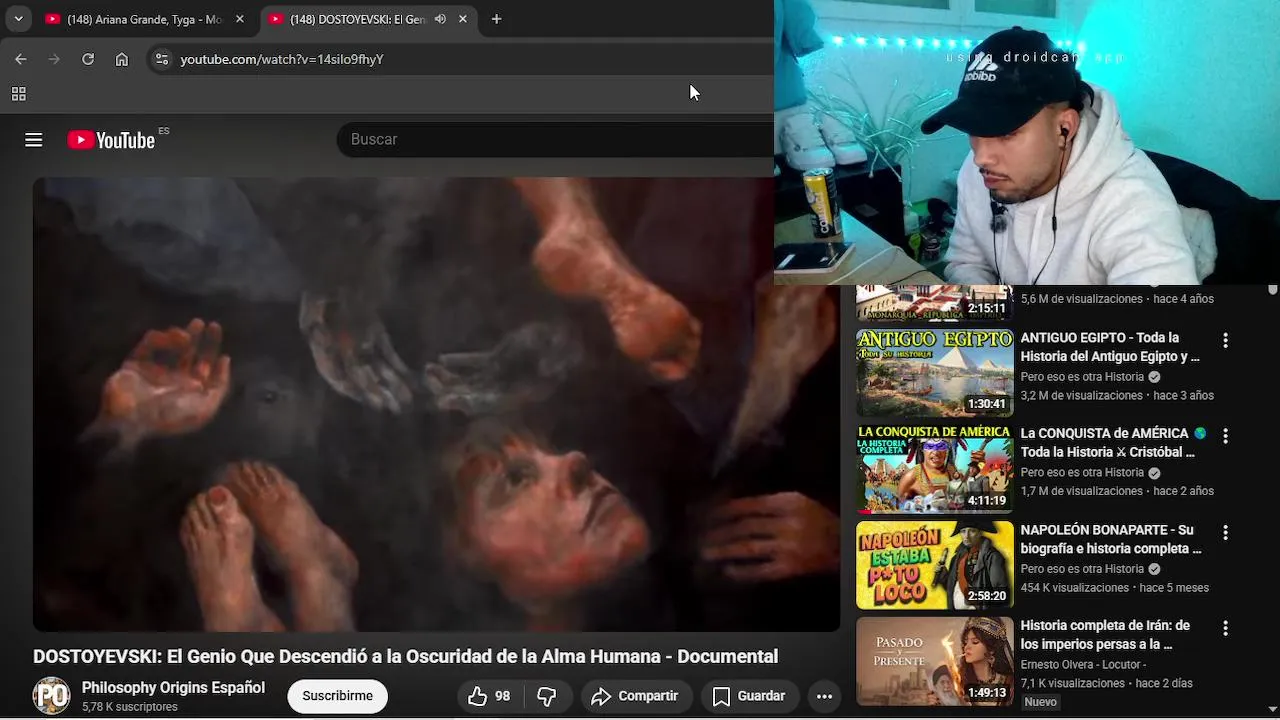Close the DOSTOYEVSKI tab
The height and width of the screenshot is (720, 1280).
(x=463, y=19)
